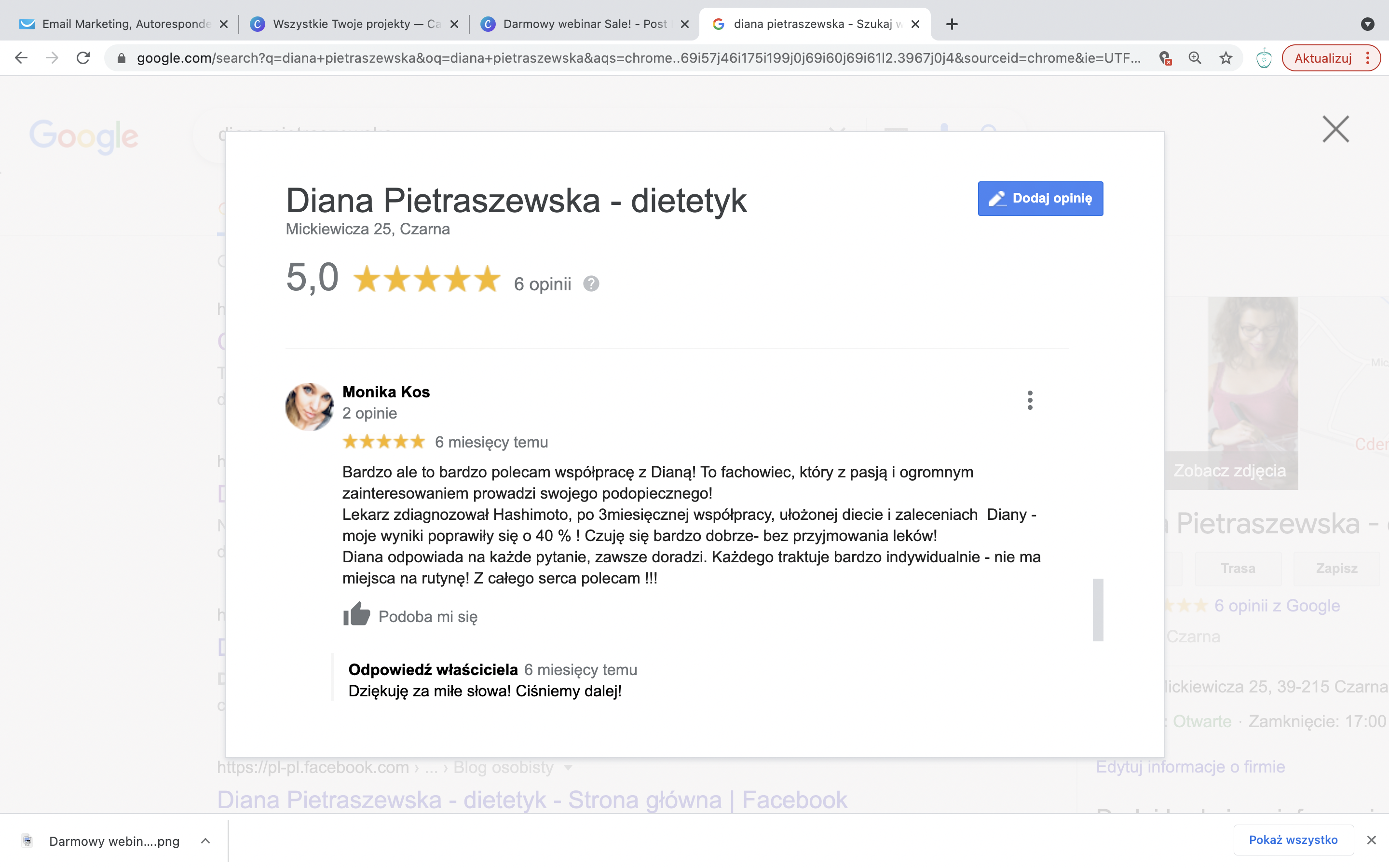This screenshot has width=1389, height=868.
Task: Open a new browser tab with plus icon
Action: pos(952,24)
